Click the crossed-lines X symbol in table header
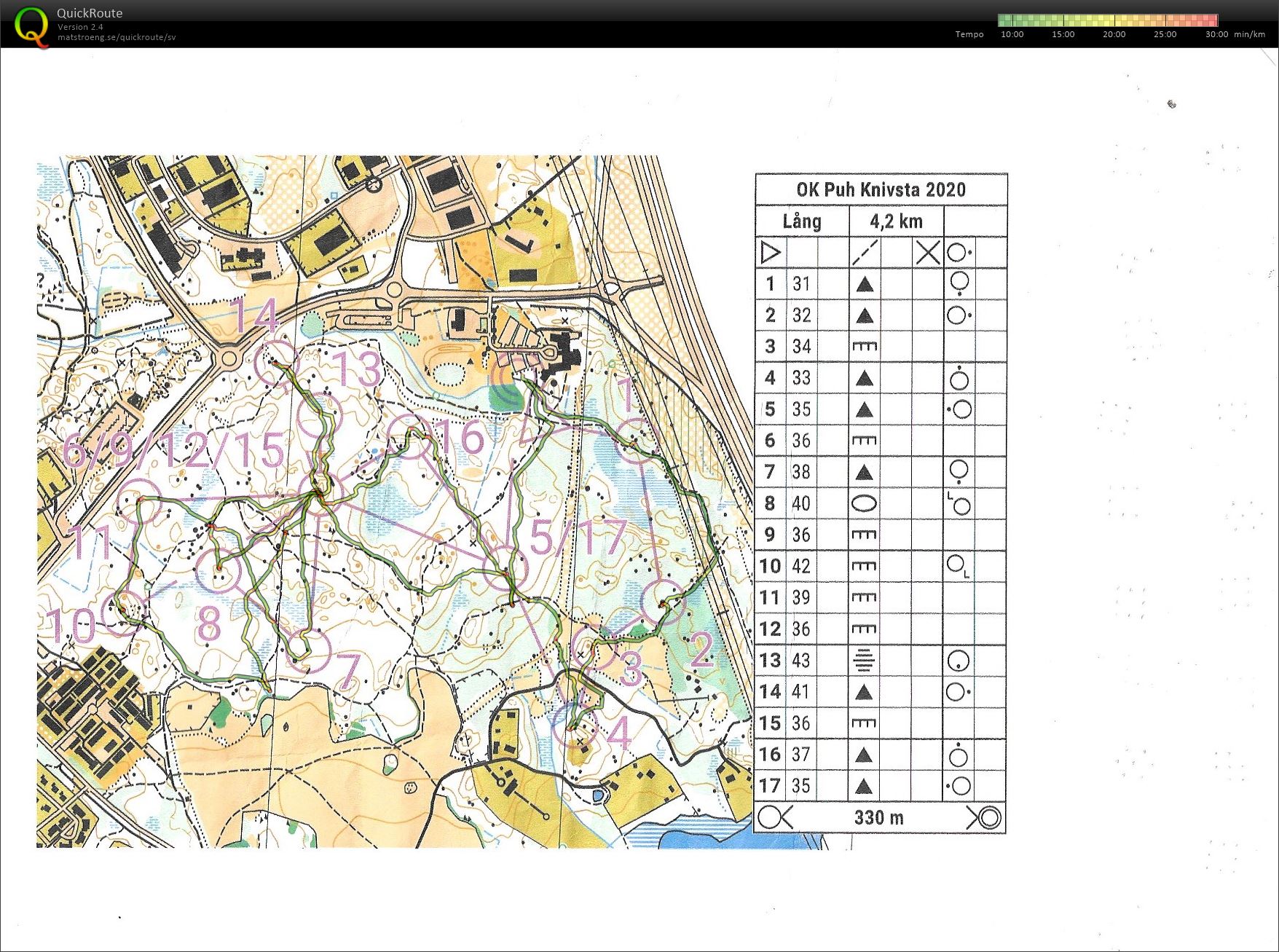Image resolution: width=1279 pixels, height=952 pixels. click(x=927, y=253)
